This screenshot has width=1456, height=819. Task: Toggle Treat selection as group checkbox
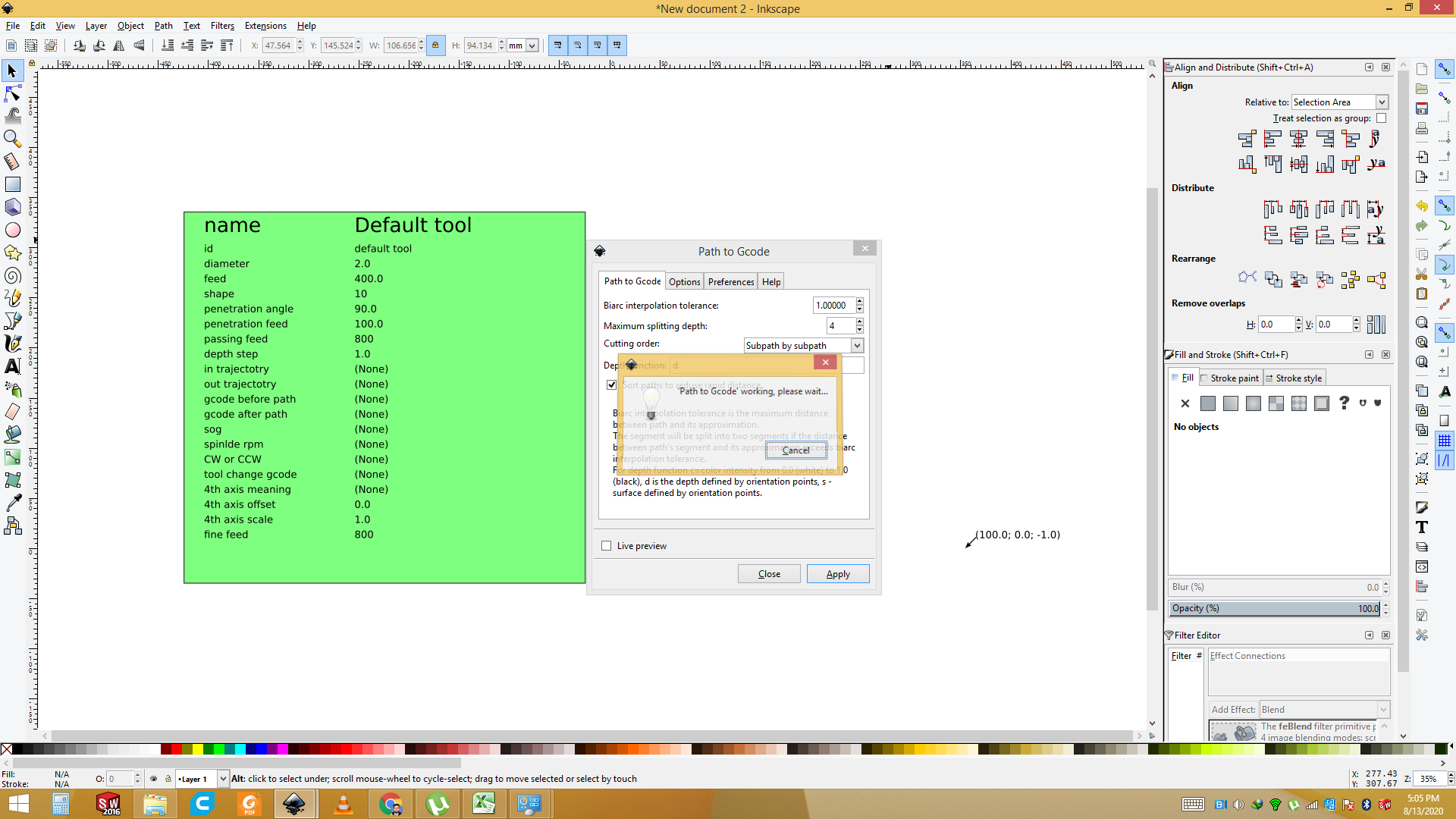click(x=1381, y=118)
